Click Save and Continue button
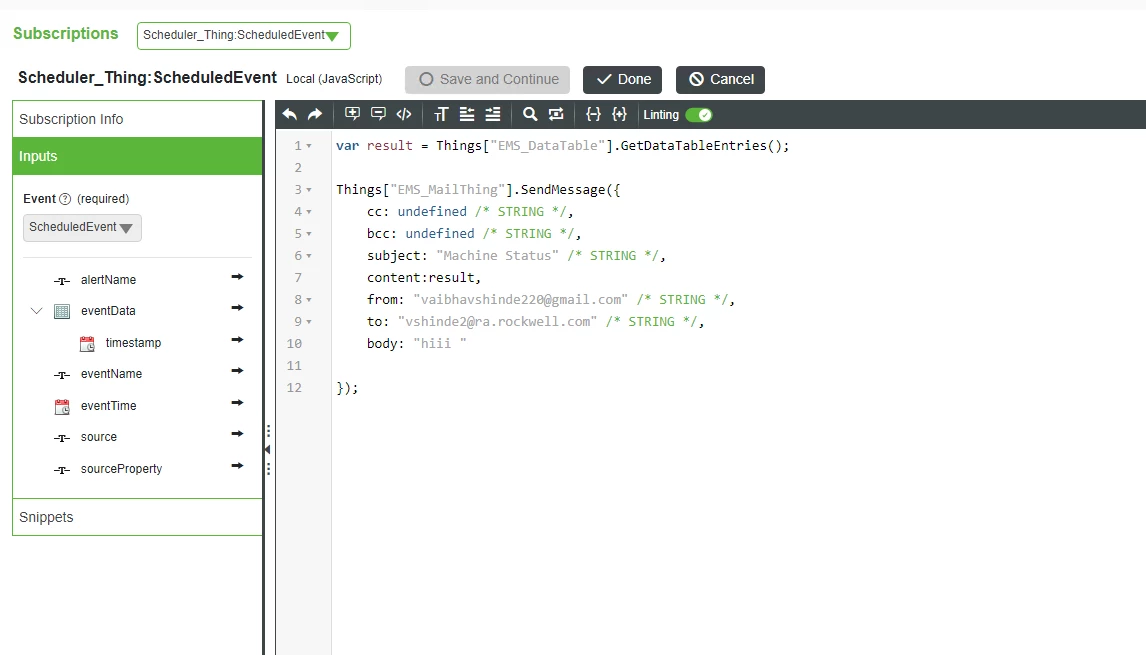This screenshot has height=655, width=1146. [x=487, y=80]
